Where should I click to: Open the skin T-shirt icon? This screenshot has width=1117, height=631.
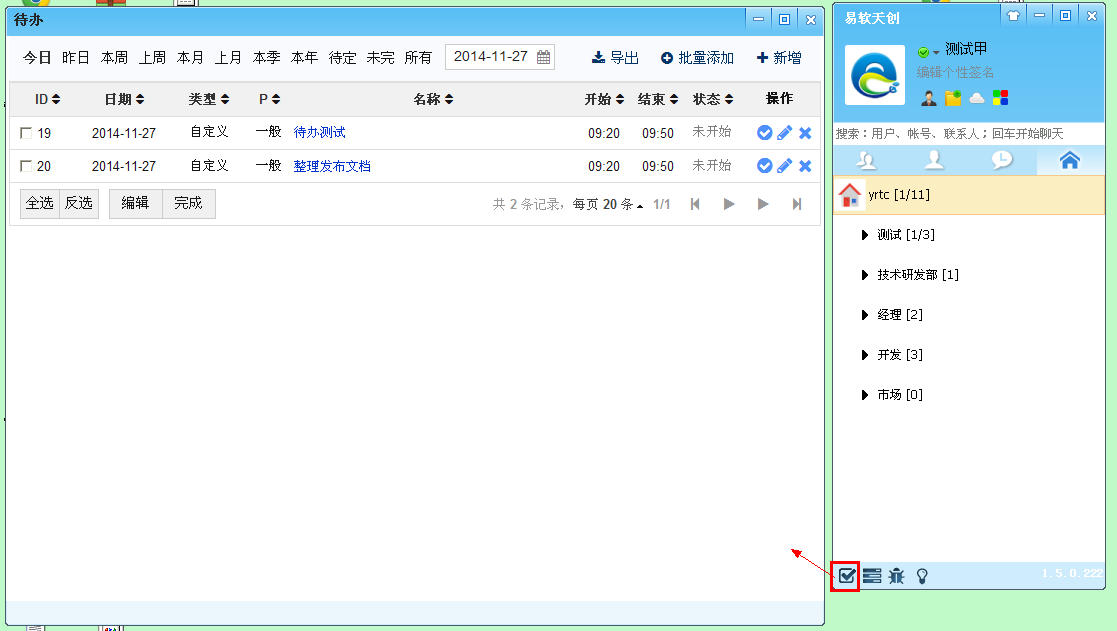(1013, 16)
